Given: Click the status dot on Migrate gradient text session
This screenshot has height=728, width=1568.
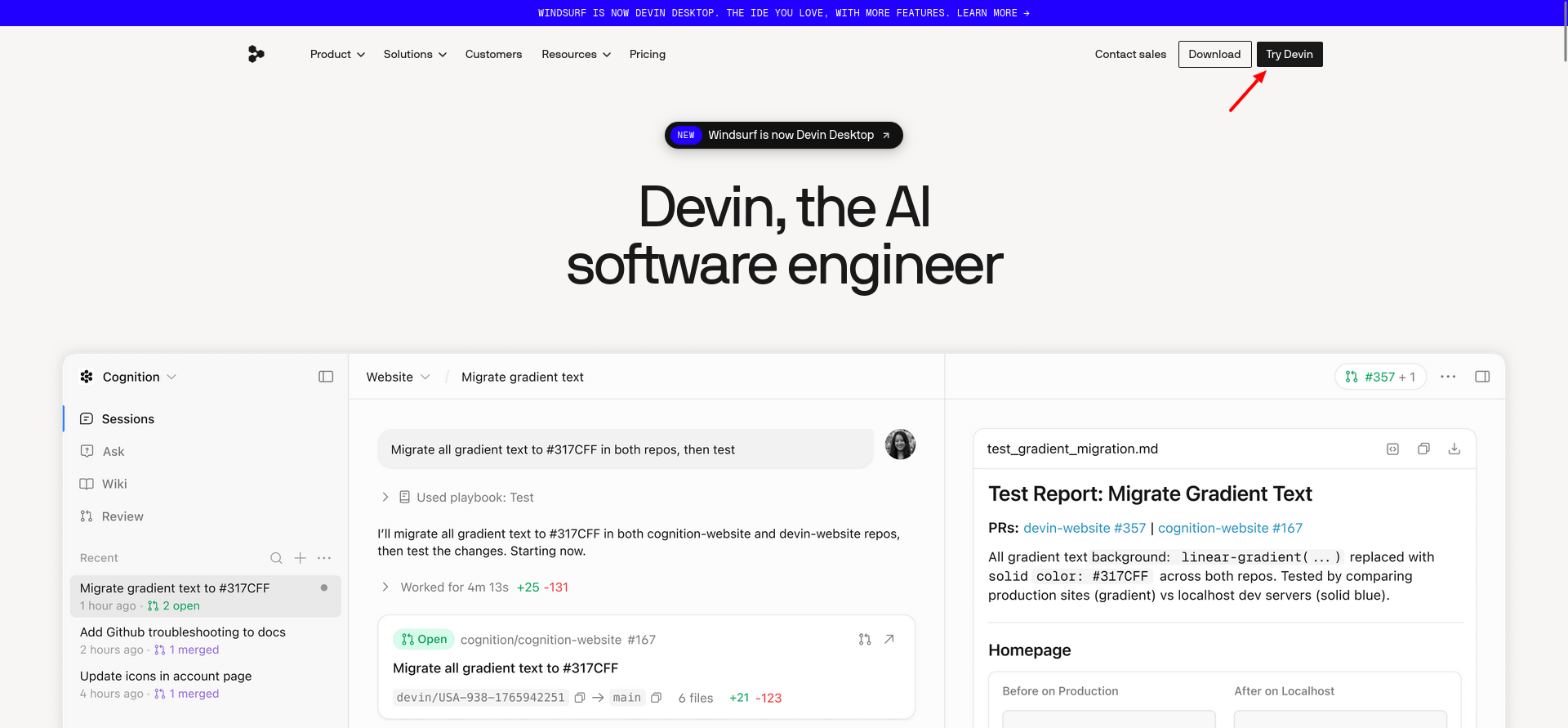Looking at the screenshot, I should pos(324,587).
